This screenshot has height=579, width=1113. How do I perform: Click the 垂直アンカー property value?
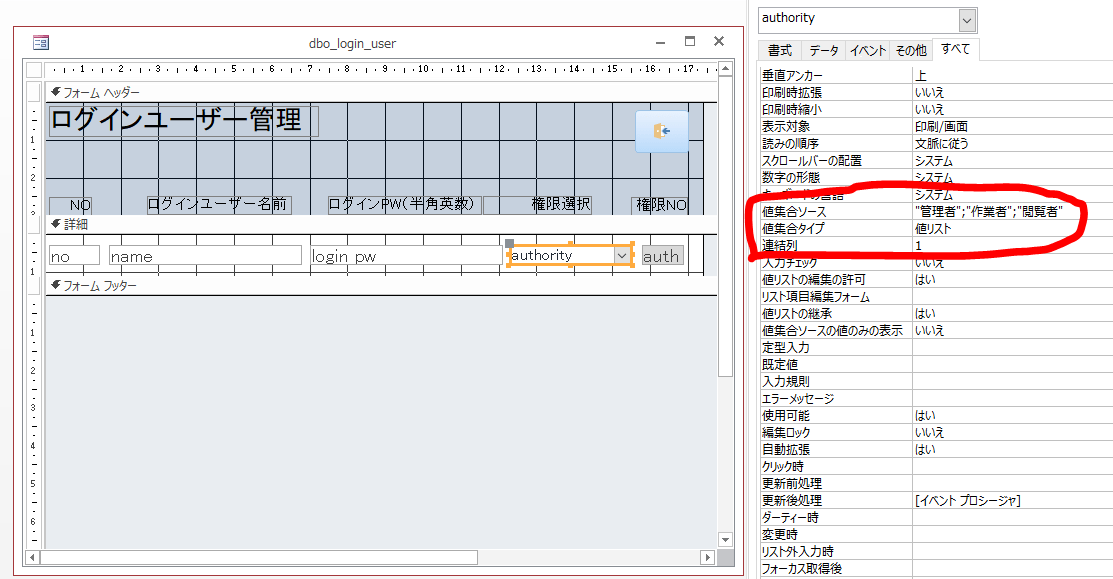[x=1012, y=75]
